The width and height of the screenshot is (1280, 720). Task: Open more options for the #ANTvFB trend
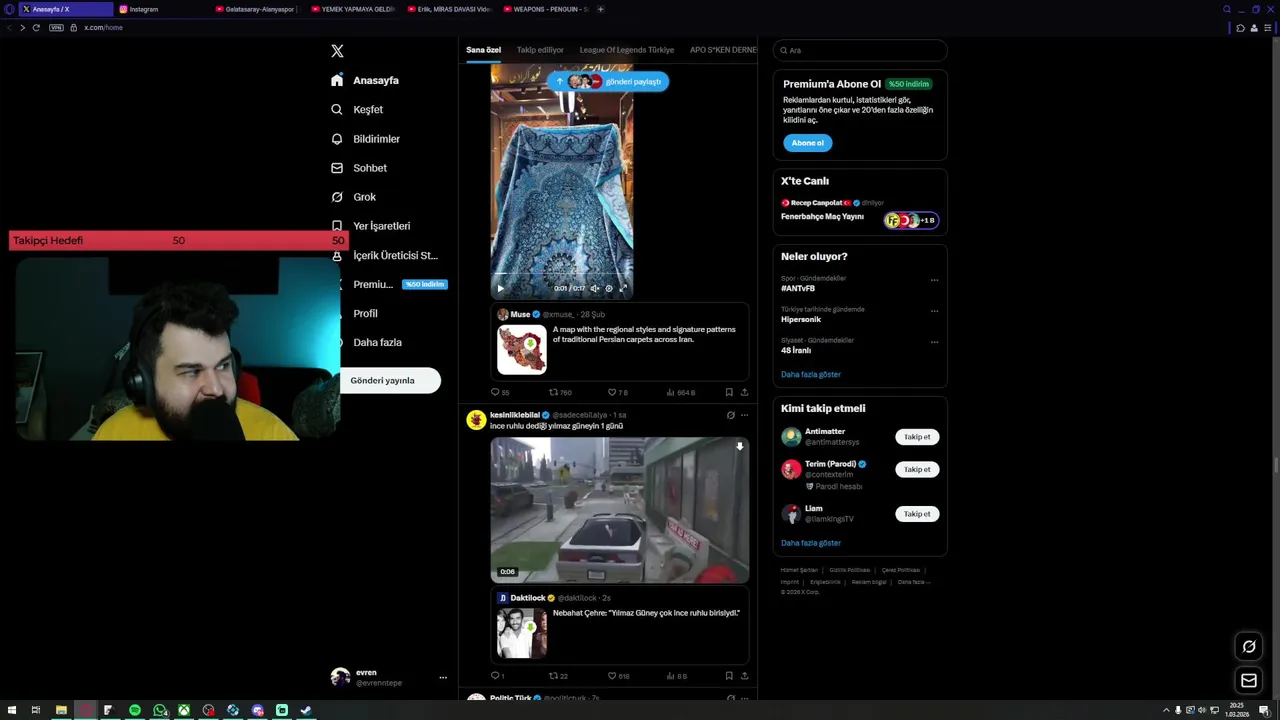click(x=934, y=280)
